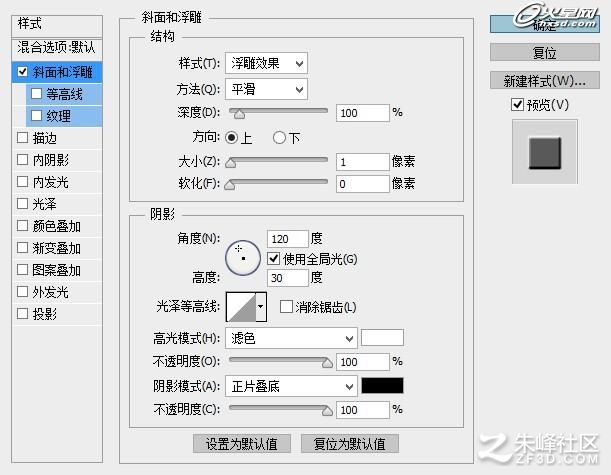Select the 等高线 sub-item label
The width and height of the screenshot is (611, 475).
tap(64, 94)
